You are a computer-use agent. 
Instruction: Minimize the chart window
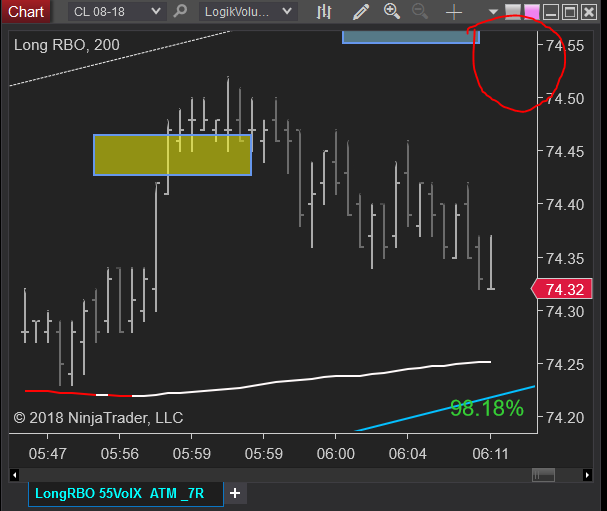pyautogui.click(x=550, y=12)
